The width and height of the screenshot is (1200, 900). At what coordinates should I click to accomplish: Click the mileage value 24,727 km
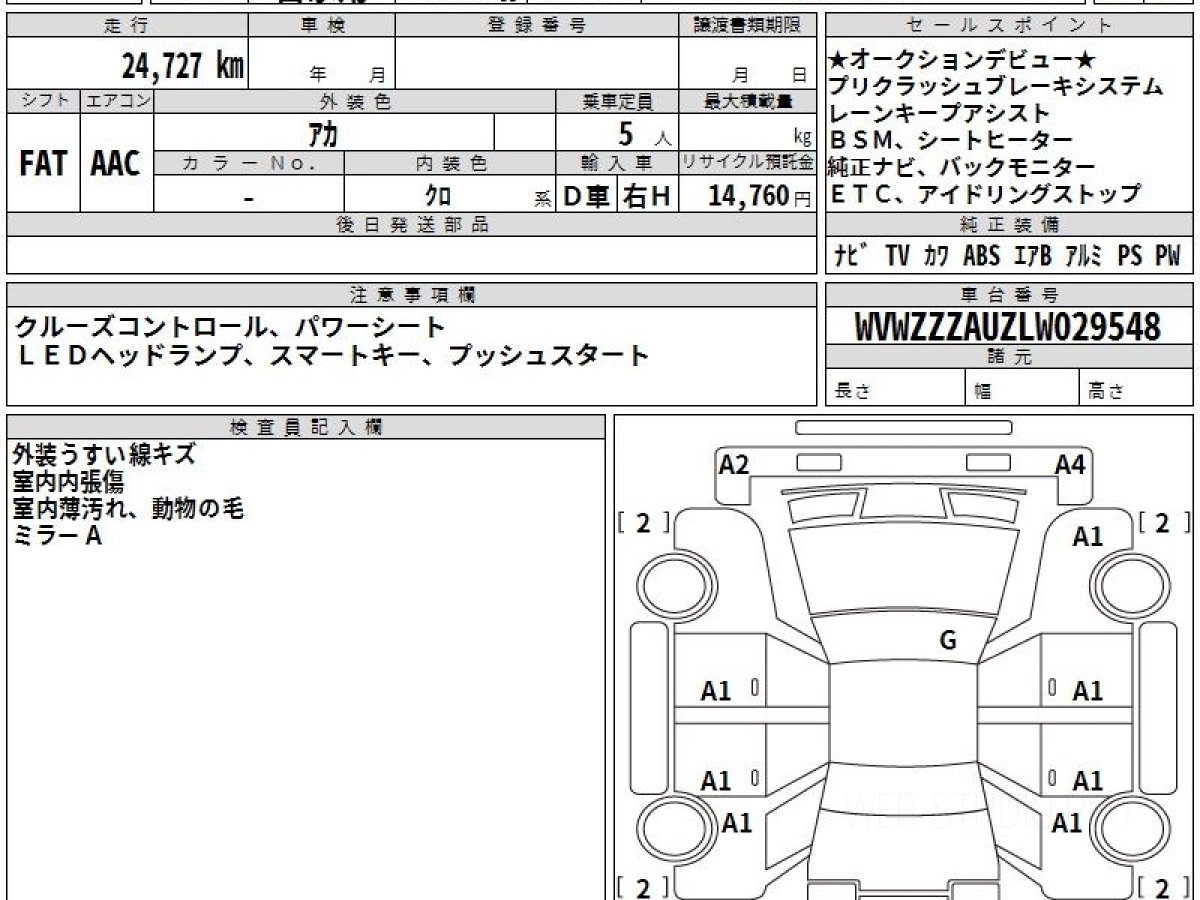tap(183, 66)
